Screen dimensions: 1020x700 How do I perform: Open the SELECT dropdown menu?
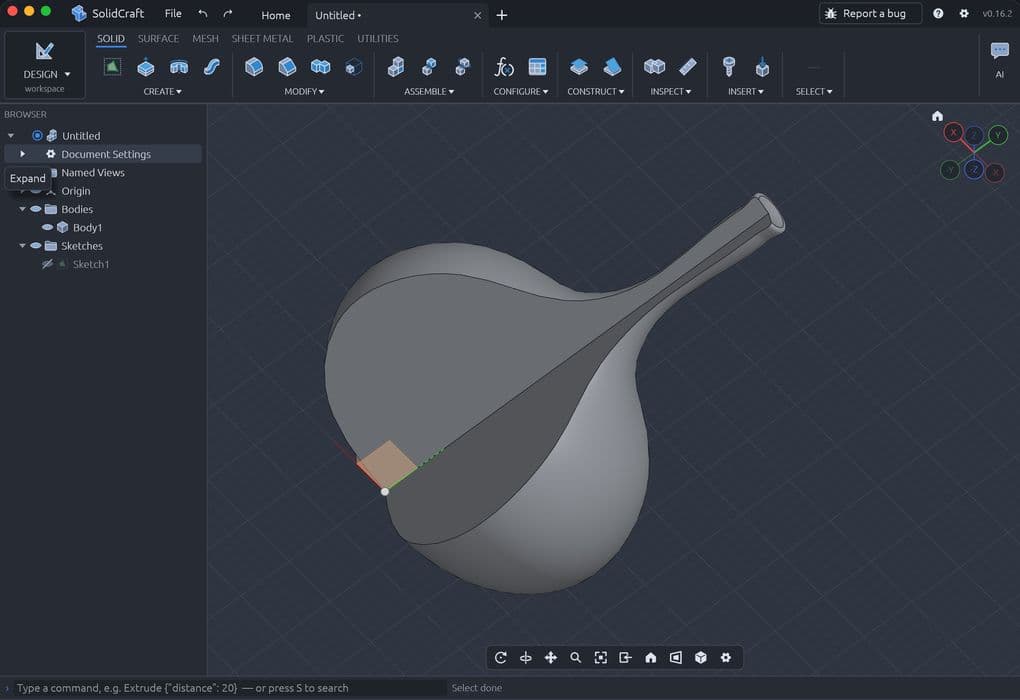coord(814,92)
